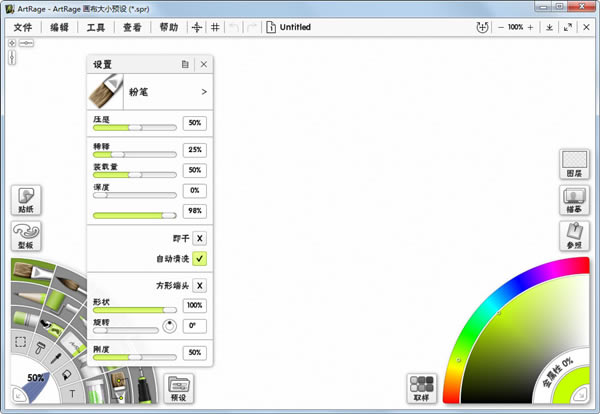Select the selection marquee tool
The height and width of the screenshot is (414, 600).
(x=20, y=341)
